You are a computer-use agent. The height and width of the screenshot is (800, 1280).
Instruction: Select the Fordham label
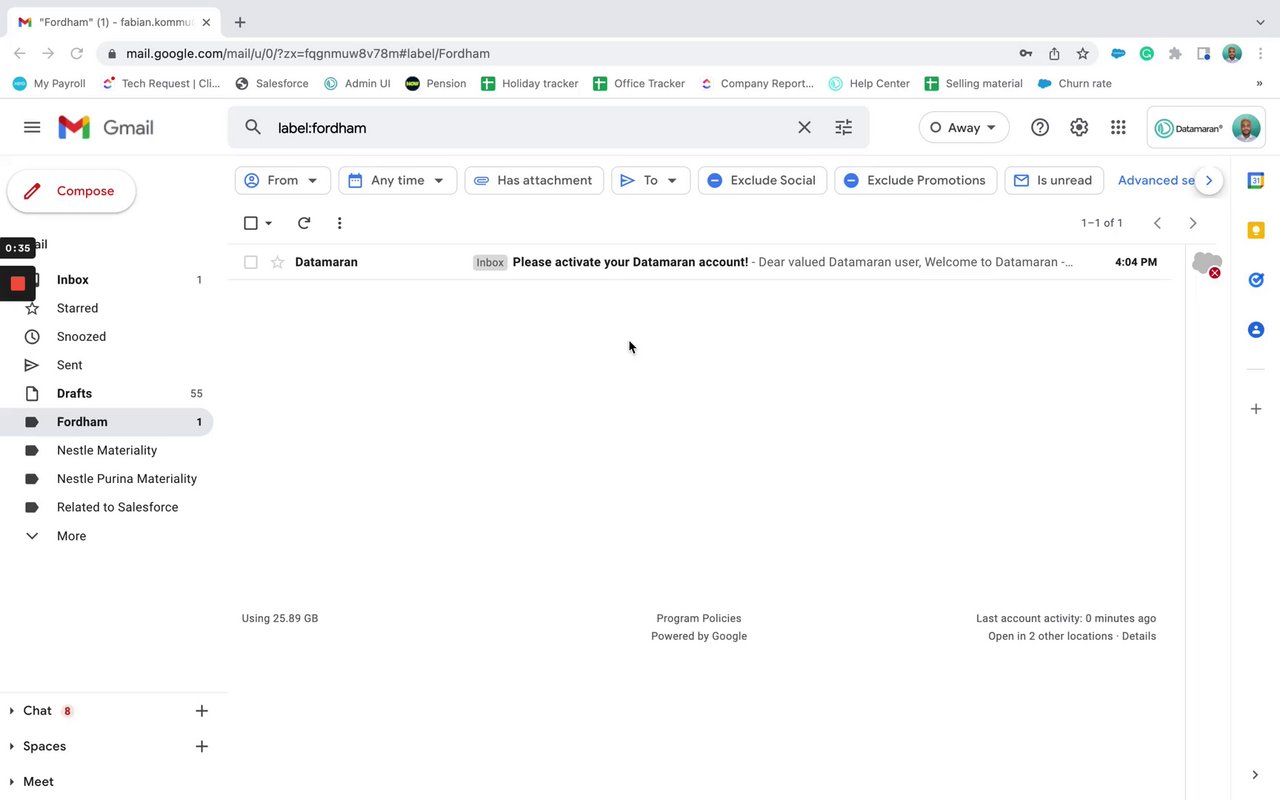click(x=106, y=422)
